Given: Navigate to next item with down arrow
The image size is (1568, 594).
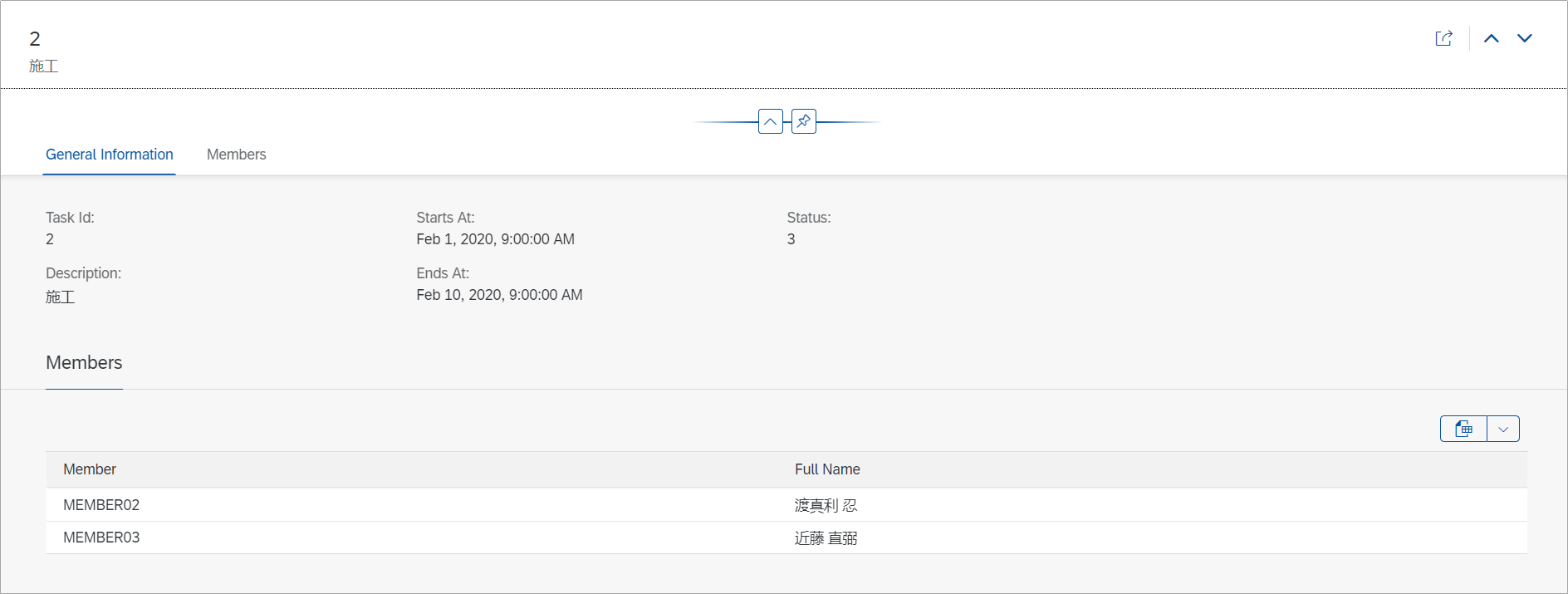Looking at the screenshot, I should pyautogui.click(x=1525, y=38).
